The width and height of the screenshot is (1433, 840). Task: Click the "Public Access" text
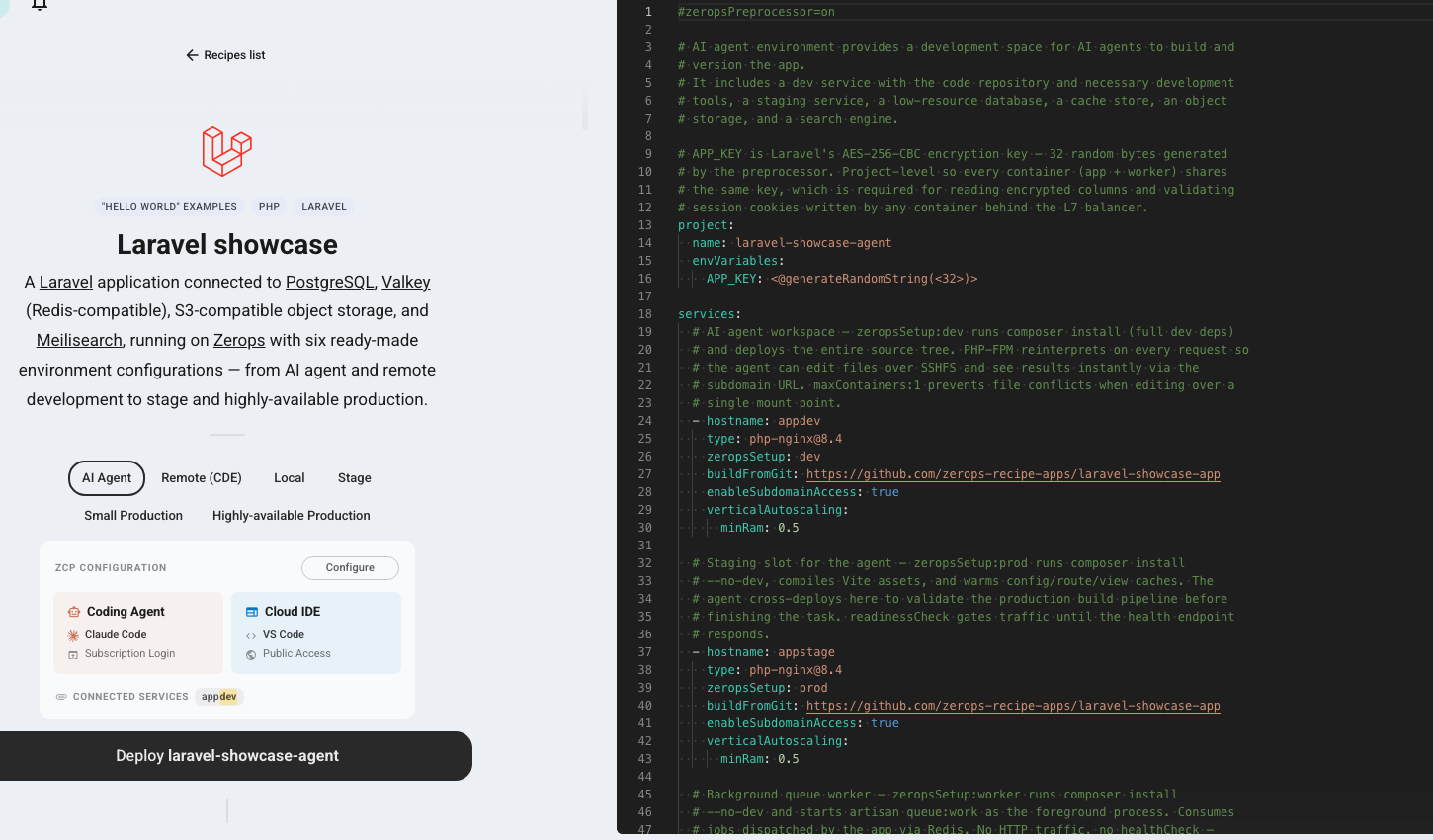coord(296,654)
